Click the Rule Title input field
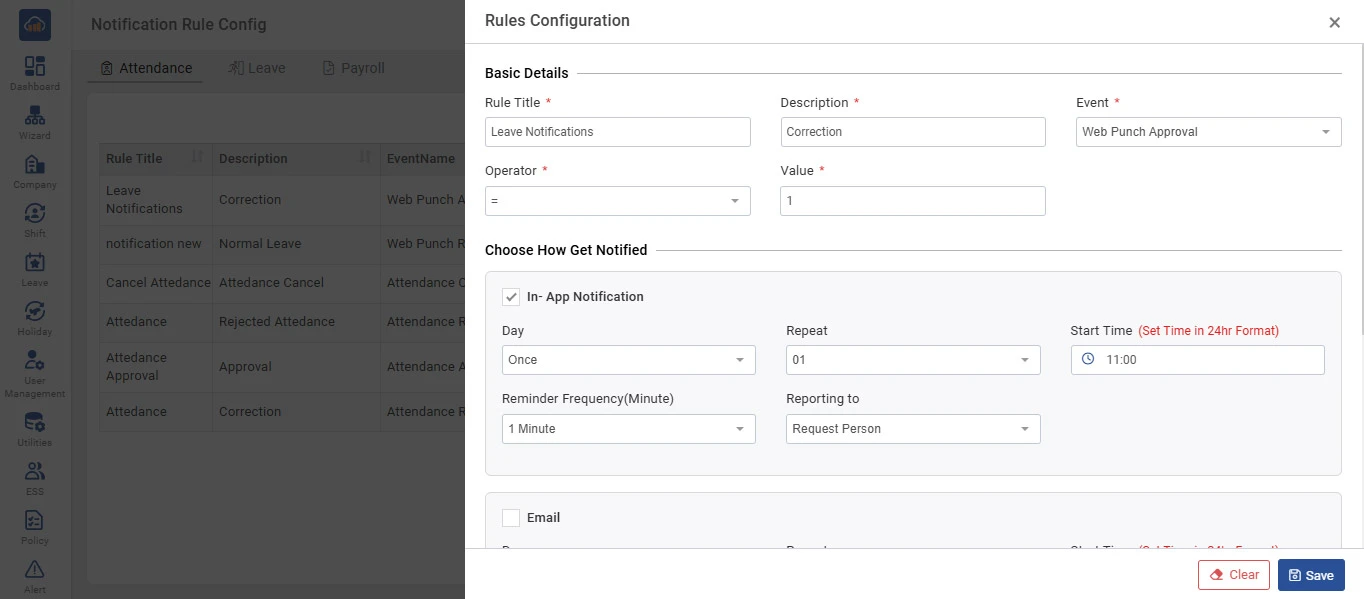This screenshot has width=1364, height=599. coord(617,132)
